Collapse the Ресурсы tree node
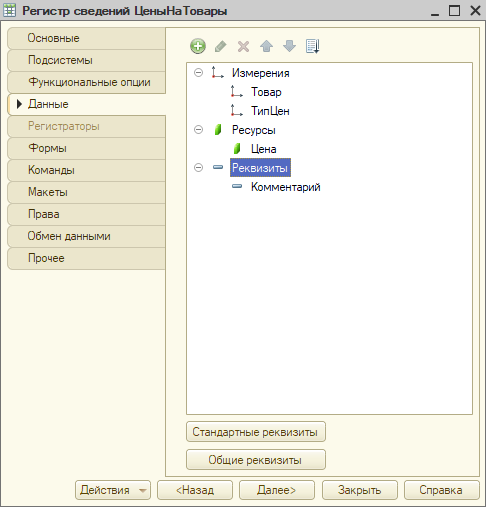 [x=198, y=130]
